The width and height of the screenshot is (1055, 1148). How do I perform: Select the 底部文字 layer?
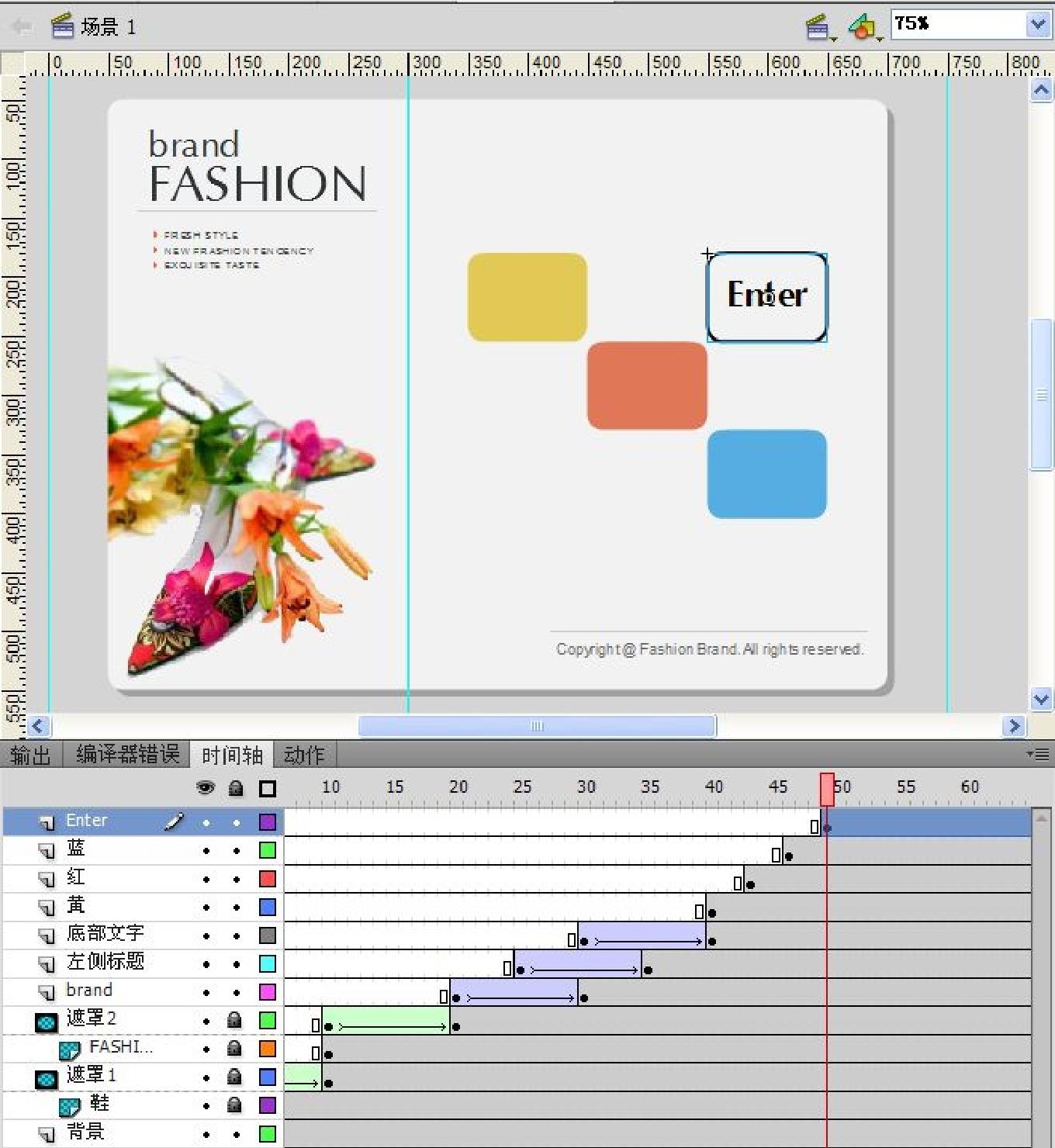click(105, 935)
